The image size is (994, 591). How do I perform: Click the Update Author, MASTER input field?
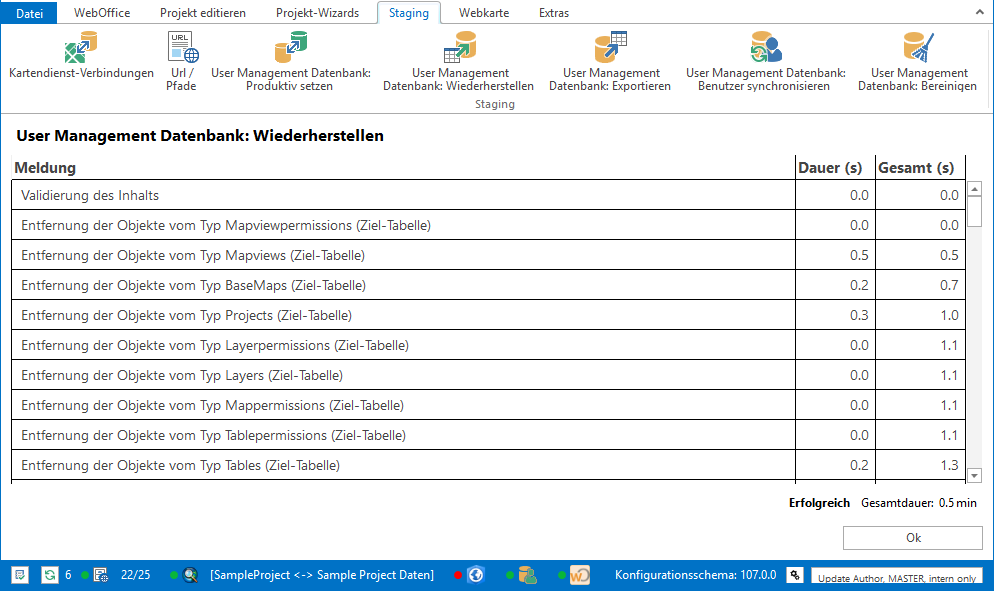[x=895, y=578]
